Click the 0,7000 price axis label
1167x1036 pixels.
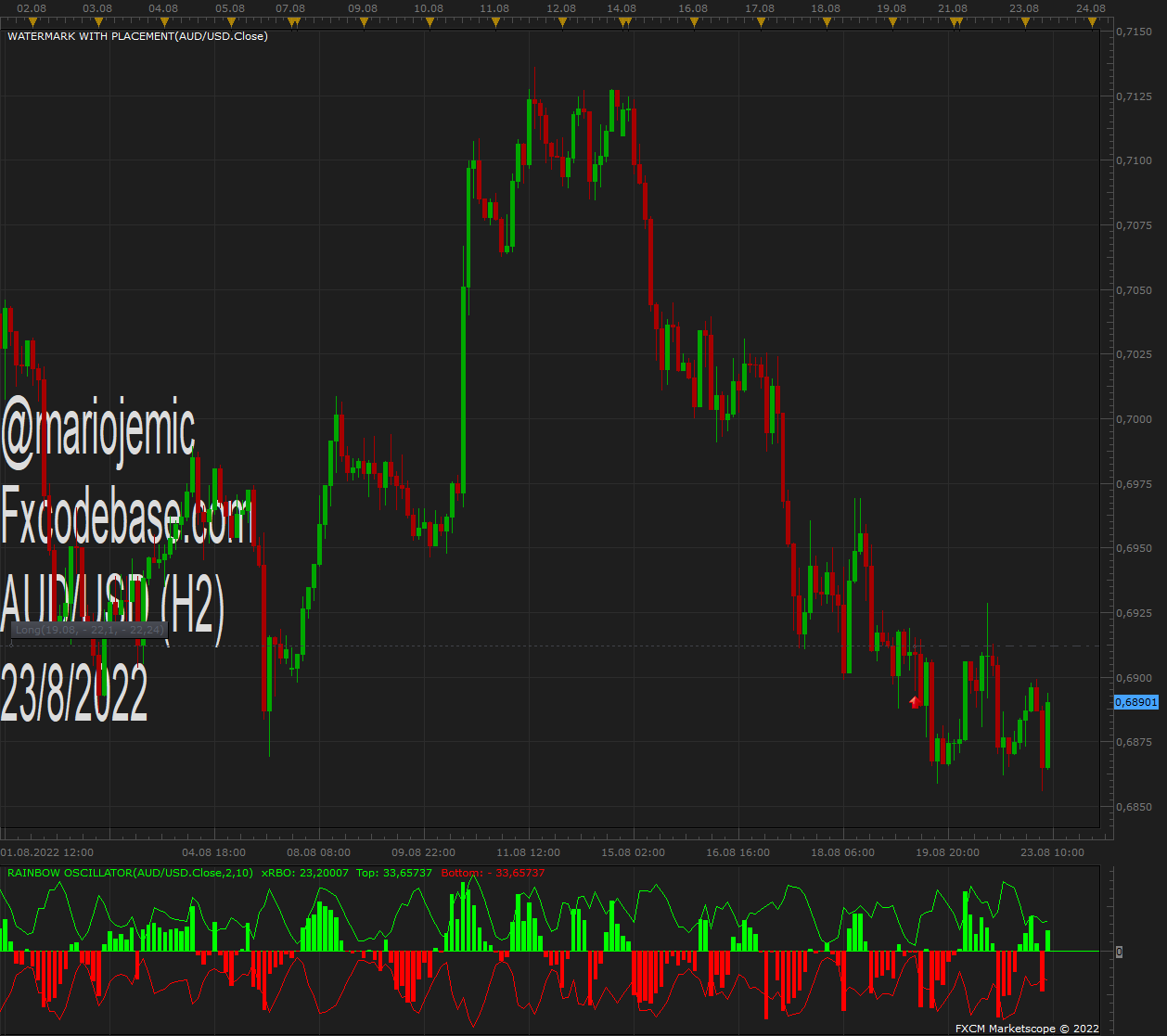[x=1134, y=419]
